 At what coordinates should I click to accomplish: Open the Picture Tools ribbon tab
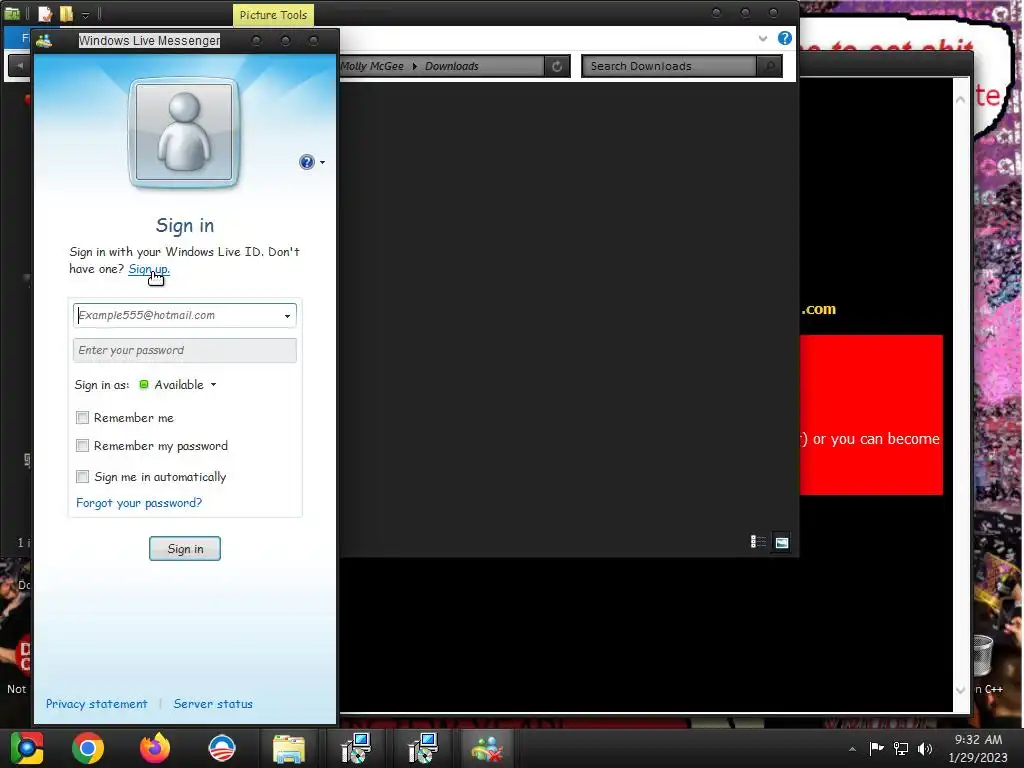[273, 15]
